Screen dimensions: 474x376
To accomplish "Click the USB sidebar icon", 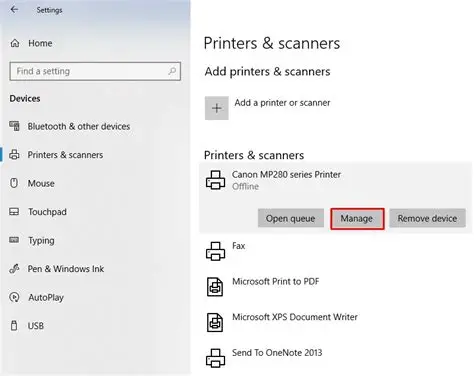I will pyautogui.click(x=14, y=326).
